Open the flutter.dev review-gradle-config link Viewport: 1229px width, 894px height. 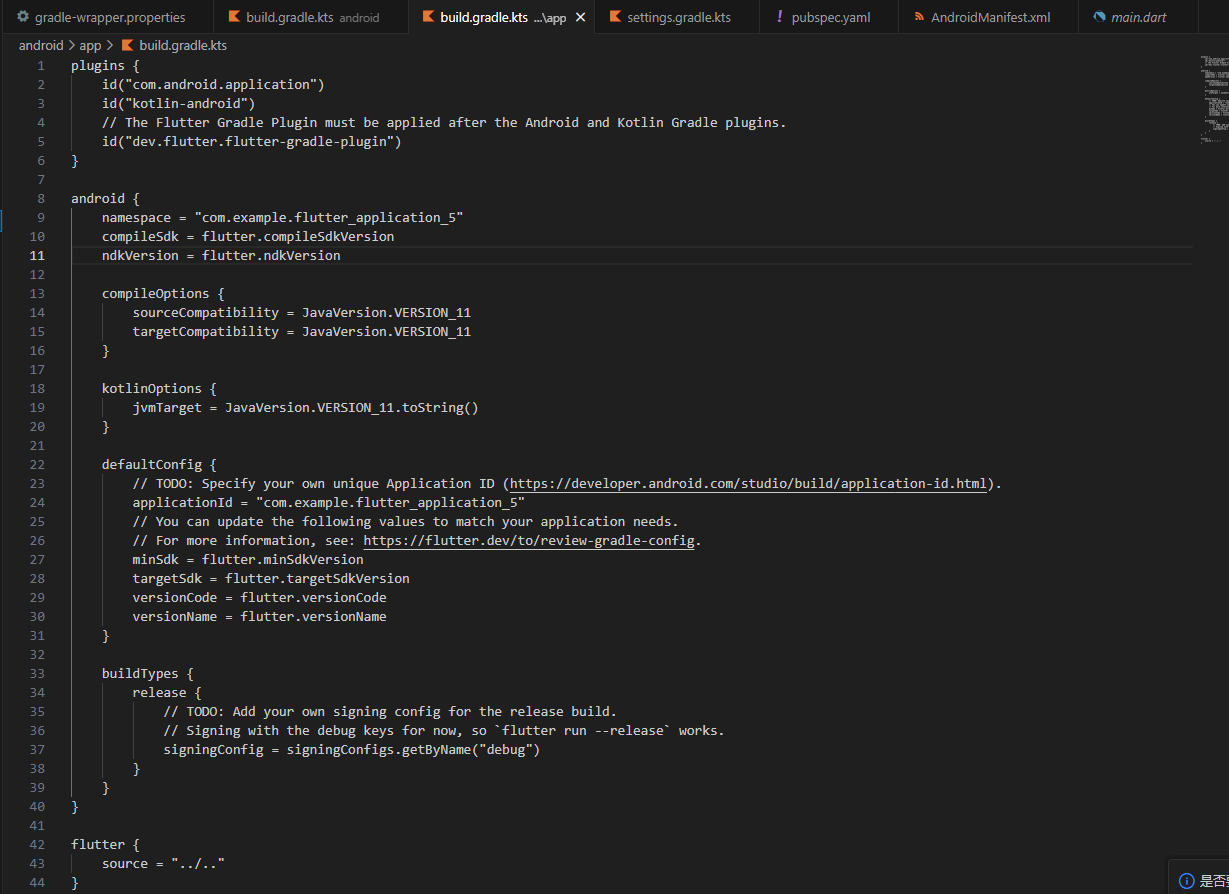[529, 541]
